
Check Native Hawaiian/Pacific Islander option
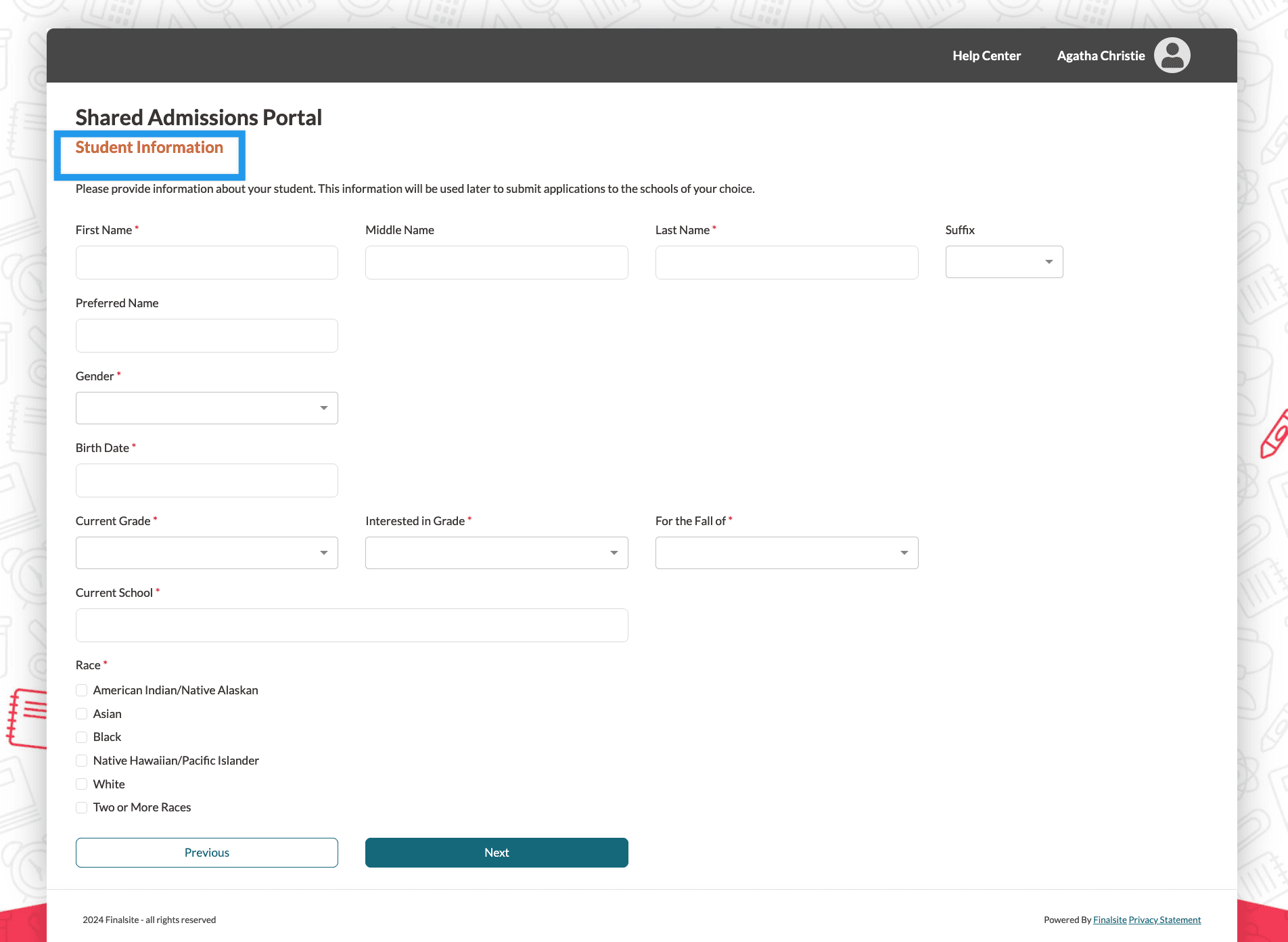tap(82, 761)
